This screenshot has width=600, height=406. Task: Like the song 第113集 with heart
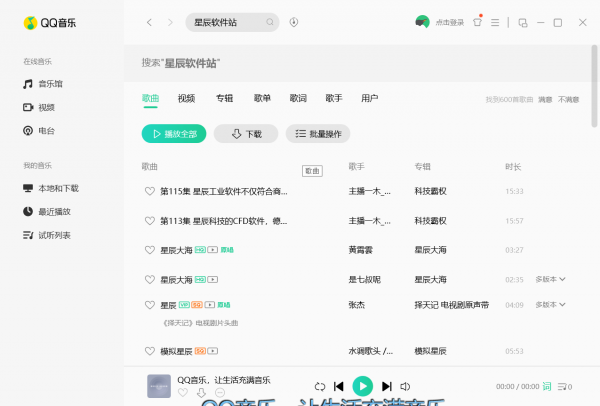(150, 221)
